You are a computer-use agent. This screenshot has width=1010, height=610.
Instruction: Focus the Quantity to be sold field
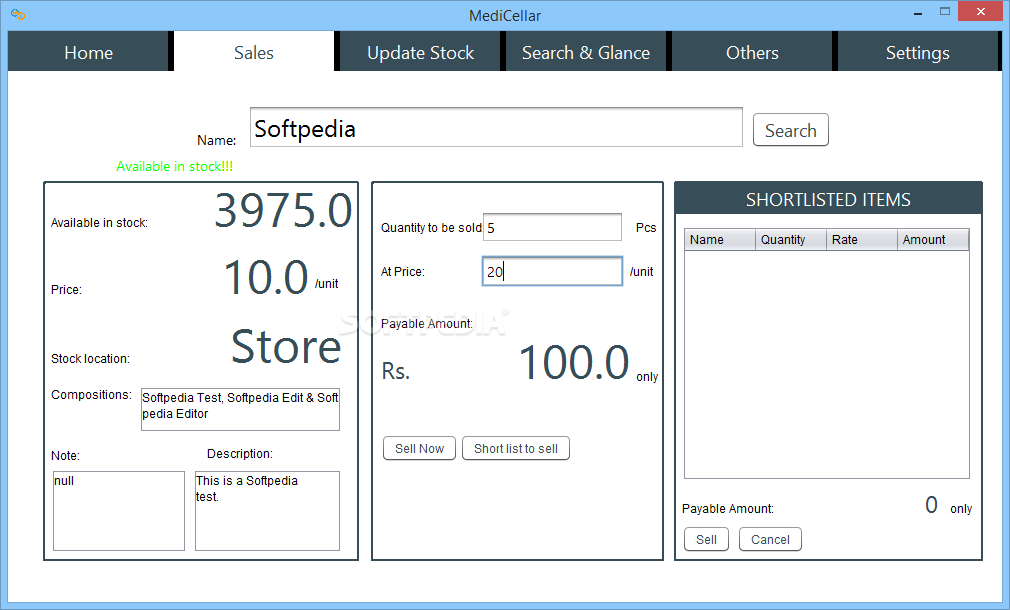pyautogui.click(x=552, y=227)
